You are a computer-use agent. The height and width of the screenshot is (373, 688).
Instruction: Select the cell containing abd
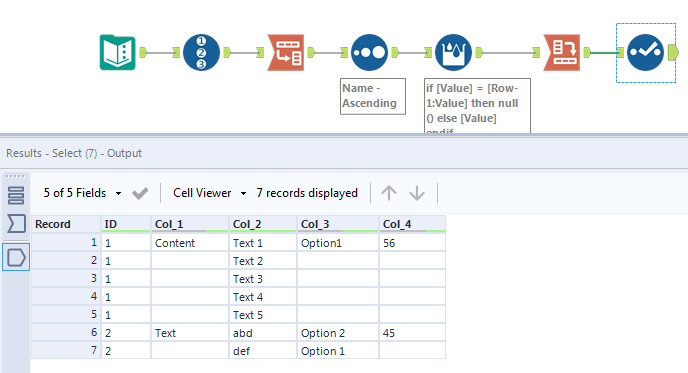263,333
